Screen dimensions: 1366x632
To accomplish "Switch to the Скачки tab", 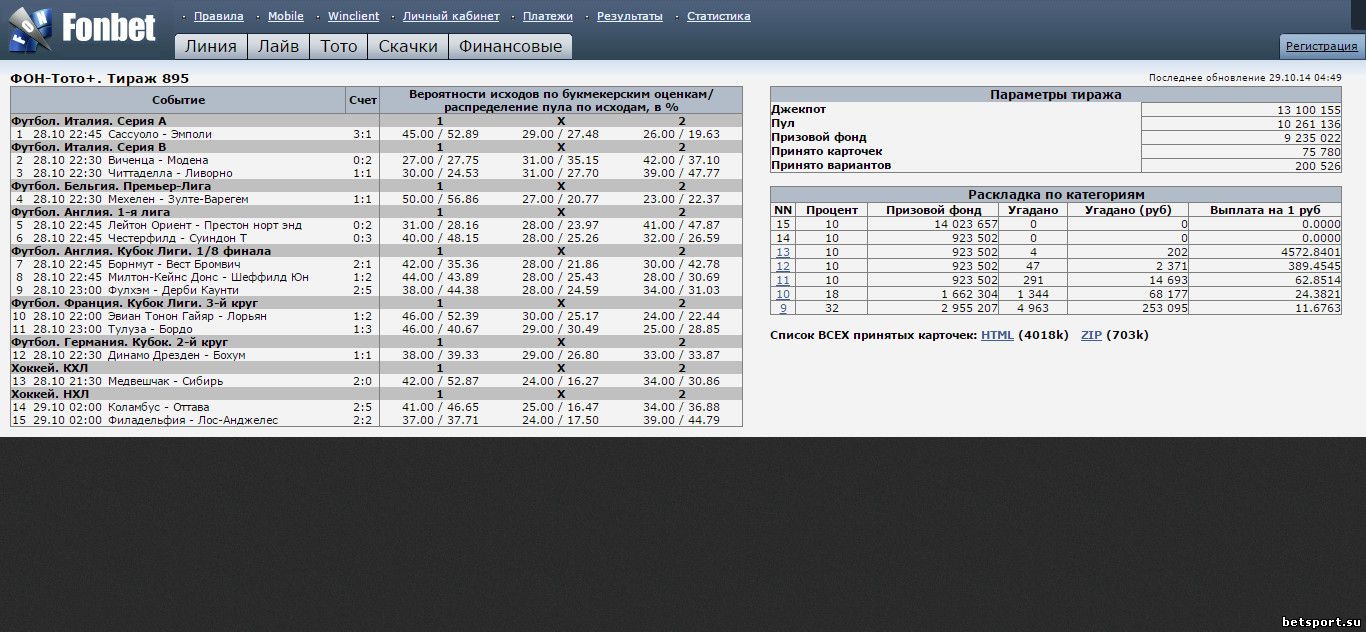I will coord(408,46).
